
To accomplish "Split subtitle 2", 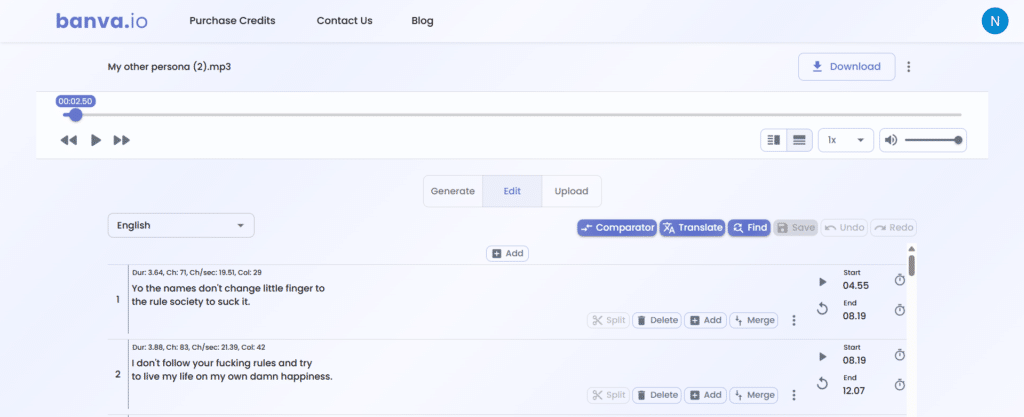I will click(609, 395).
